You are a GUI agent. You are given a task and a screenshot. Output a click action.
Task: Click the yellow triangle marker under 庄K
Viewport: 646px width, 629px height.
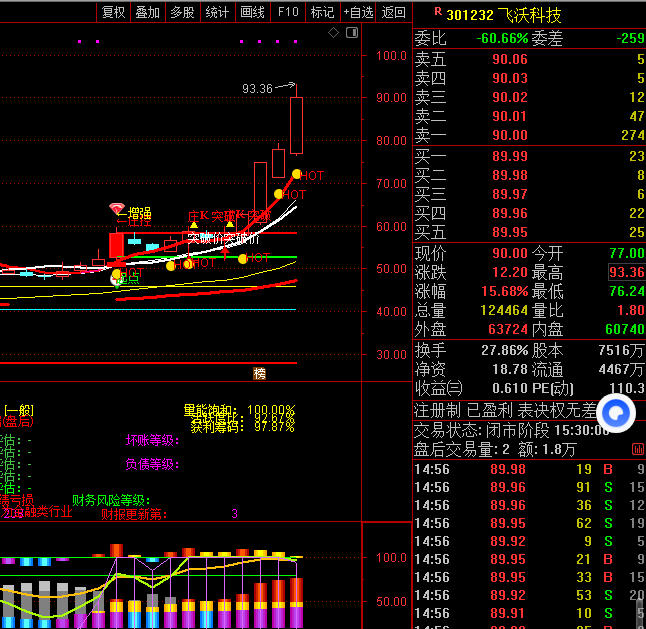[x=193, y=225]
